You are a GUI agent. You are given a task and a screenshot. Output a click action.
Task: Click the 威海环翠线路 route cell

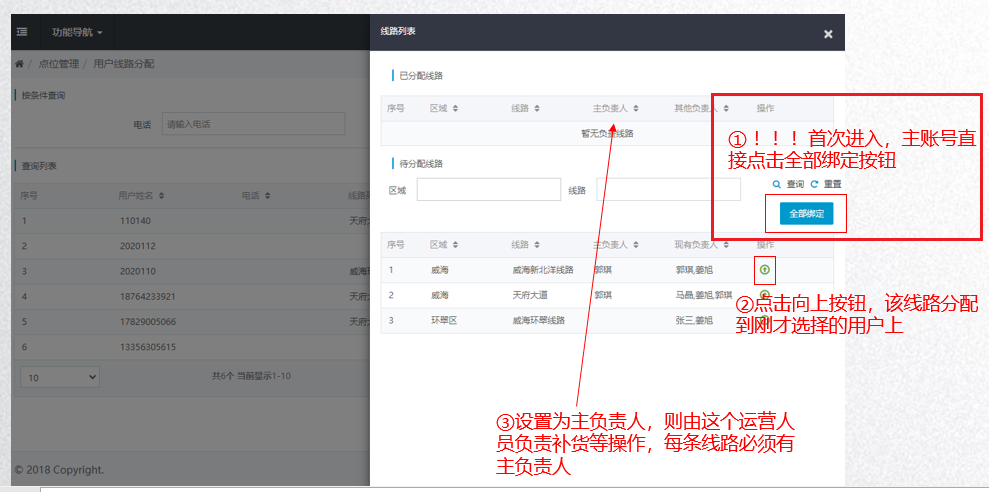tap(538, 320)
